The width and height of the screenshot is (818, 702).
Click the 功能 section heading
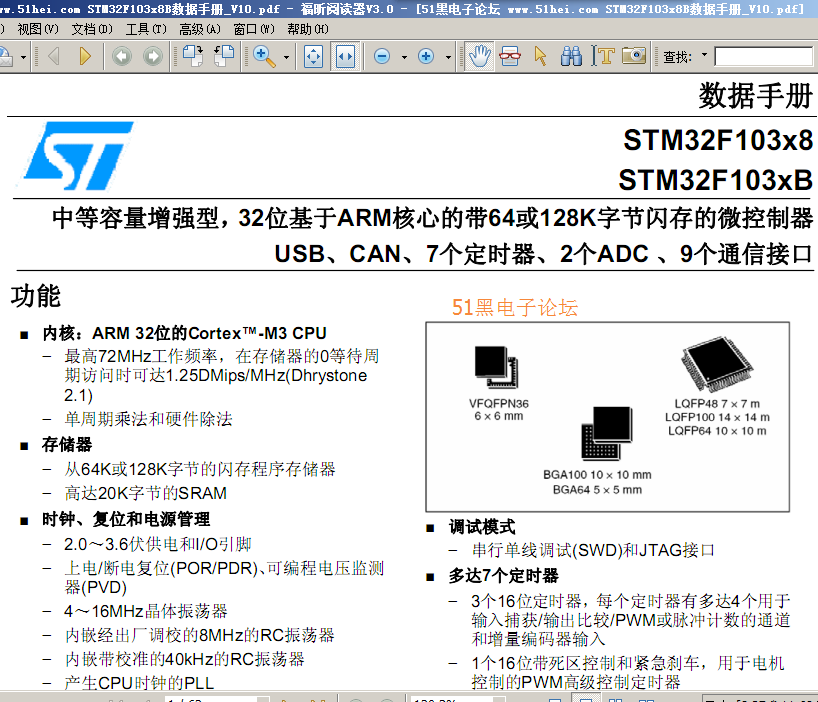point(35,296)
